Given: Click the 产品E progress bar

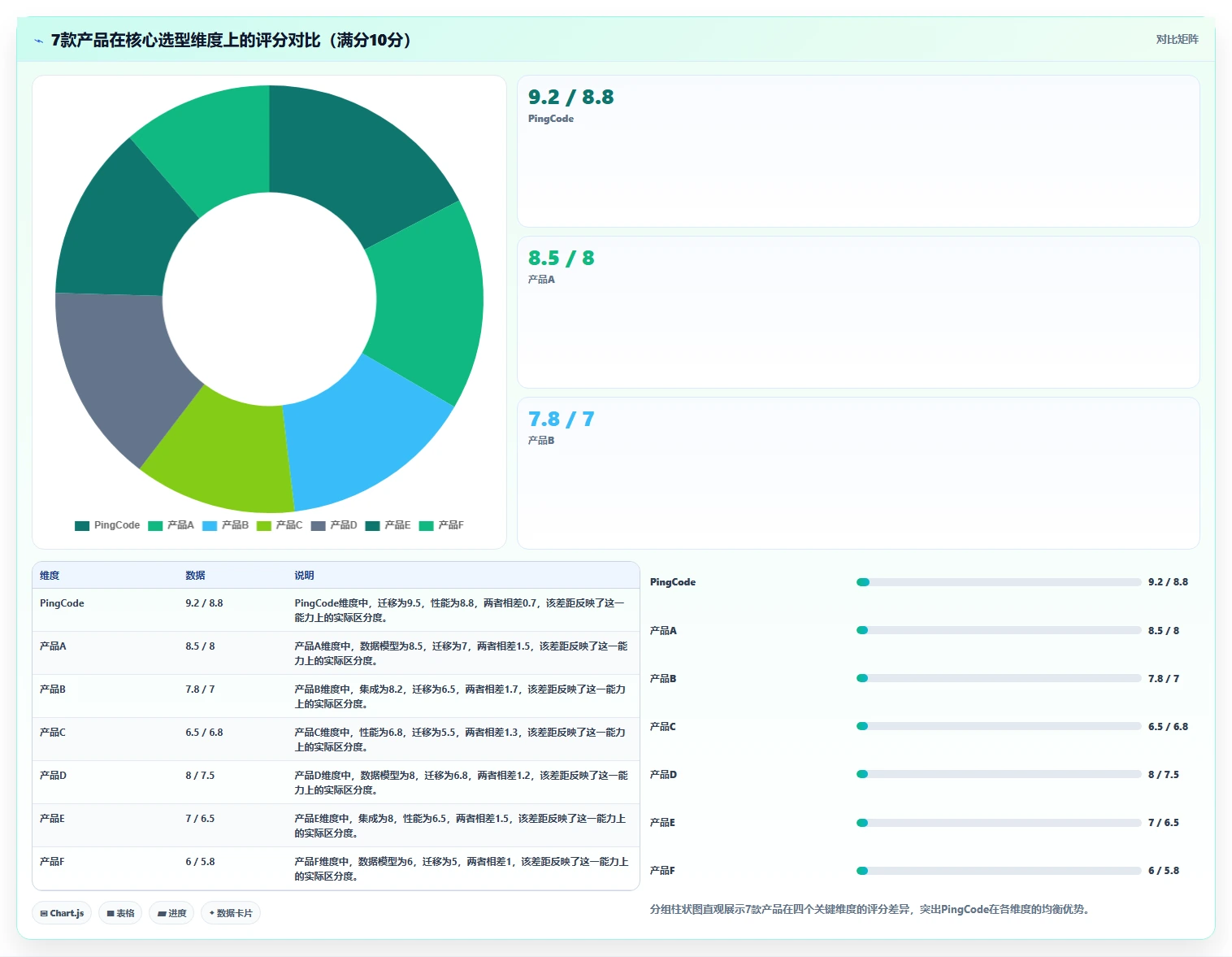Looking at the screenshot, I should (999, 823).
